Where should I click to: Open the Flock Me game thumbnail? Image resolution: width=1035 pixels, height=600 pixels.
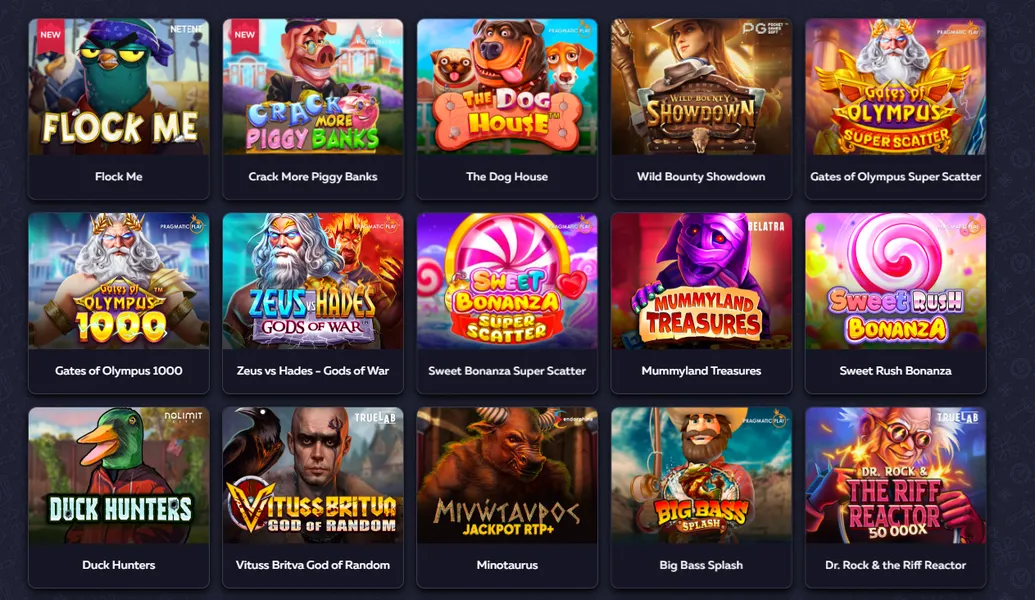click(x=119, y=86)
